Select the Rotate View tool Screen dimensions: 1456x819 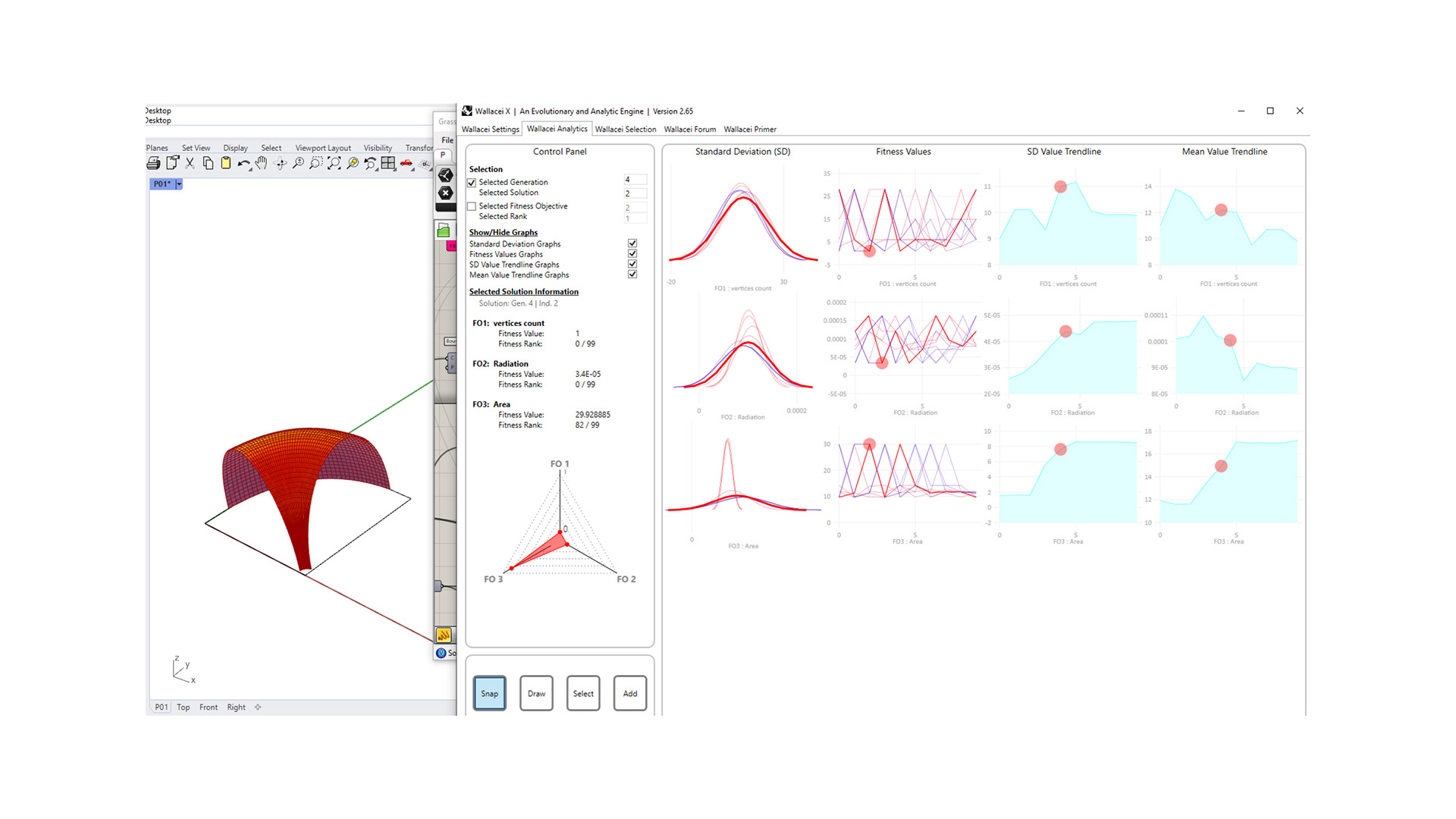coord(280,163)
